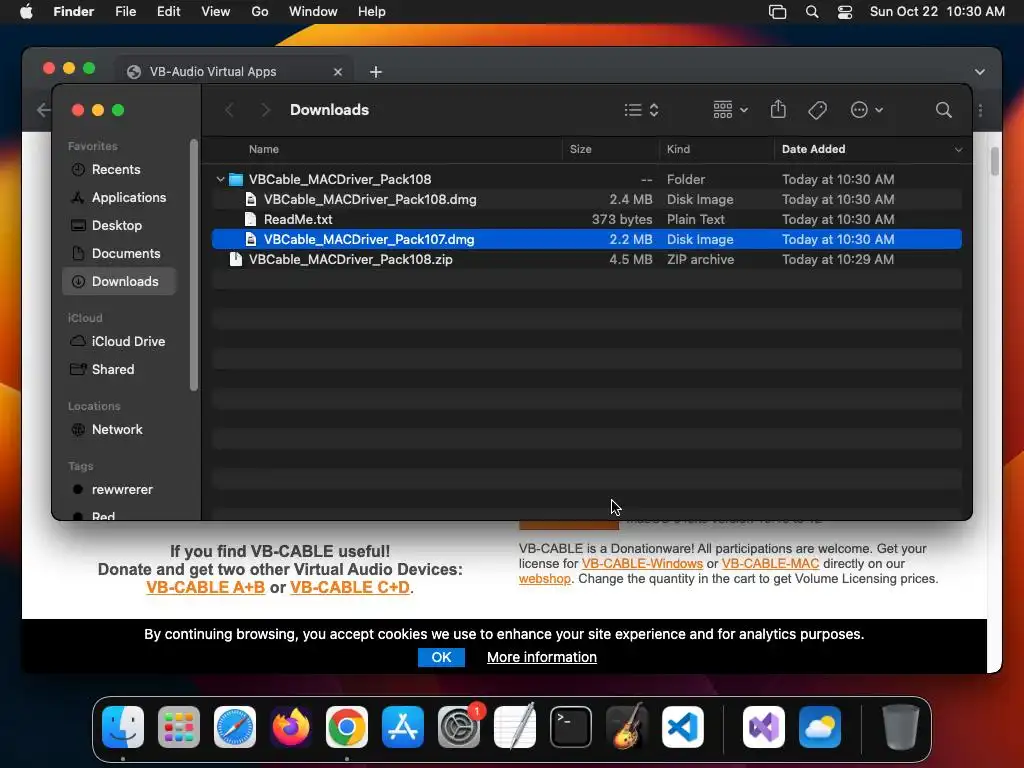Screen dimensions: 1024x768
Task: Open Documents in the sidebar
Action: coord(118,254)
